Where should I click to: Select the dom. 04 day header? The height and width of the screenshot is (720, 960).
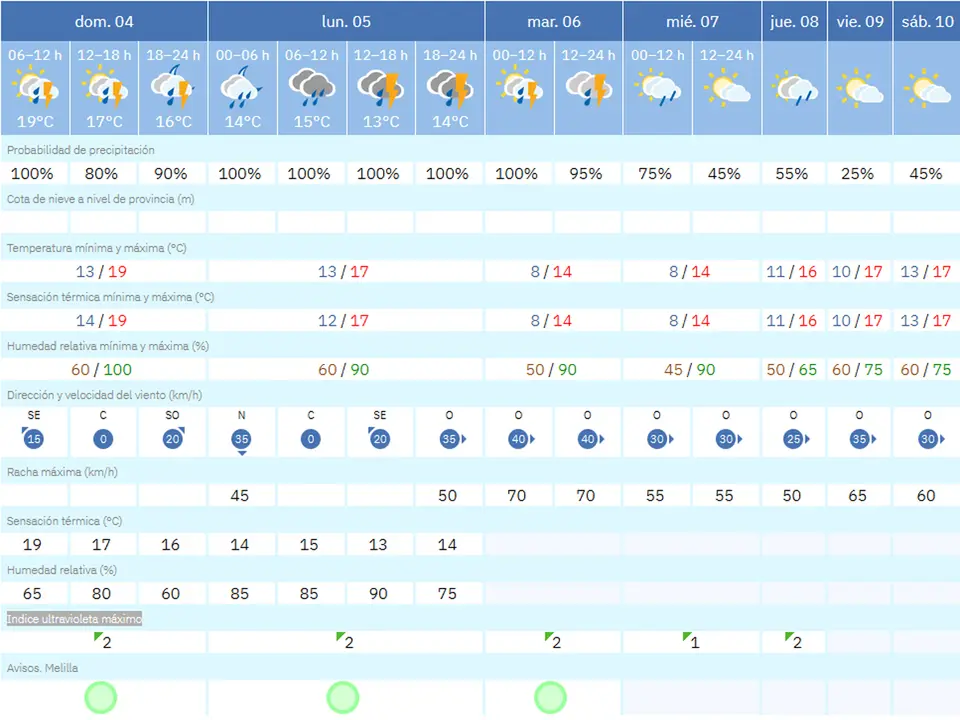[x=104, y=21]
